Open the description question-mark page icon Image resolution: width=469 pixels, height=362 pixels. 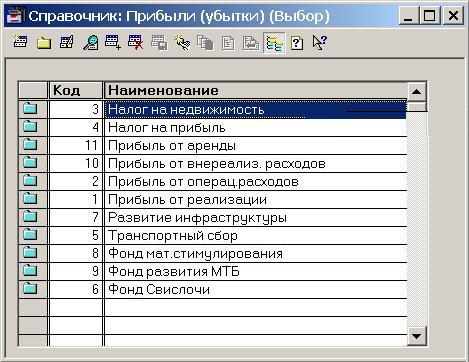[x=297, y=43]
